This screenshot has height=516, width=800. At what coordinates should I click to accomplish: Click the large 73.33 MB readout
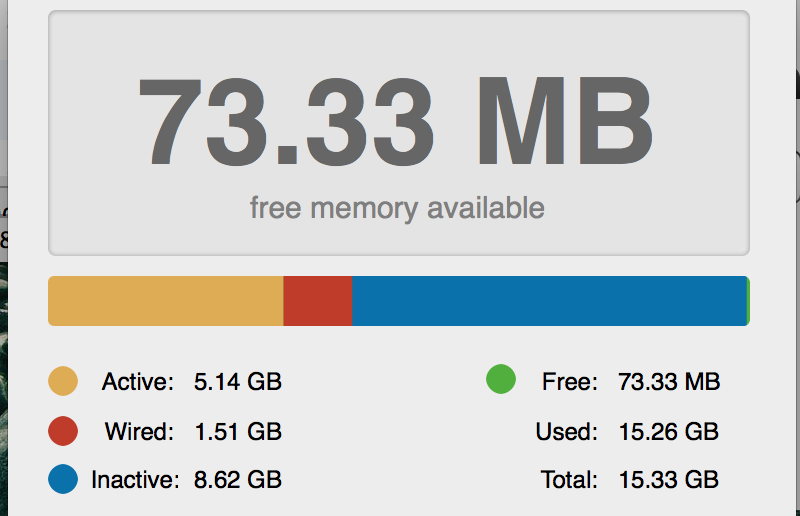click(x=396, y=121)
